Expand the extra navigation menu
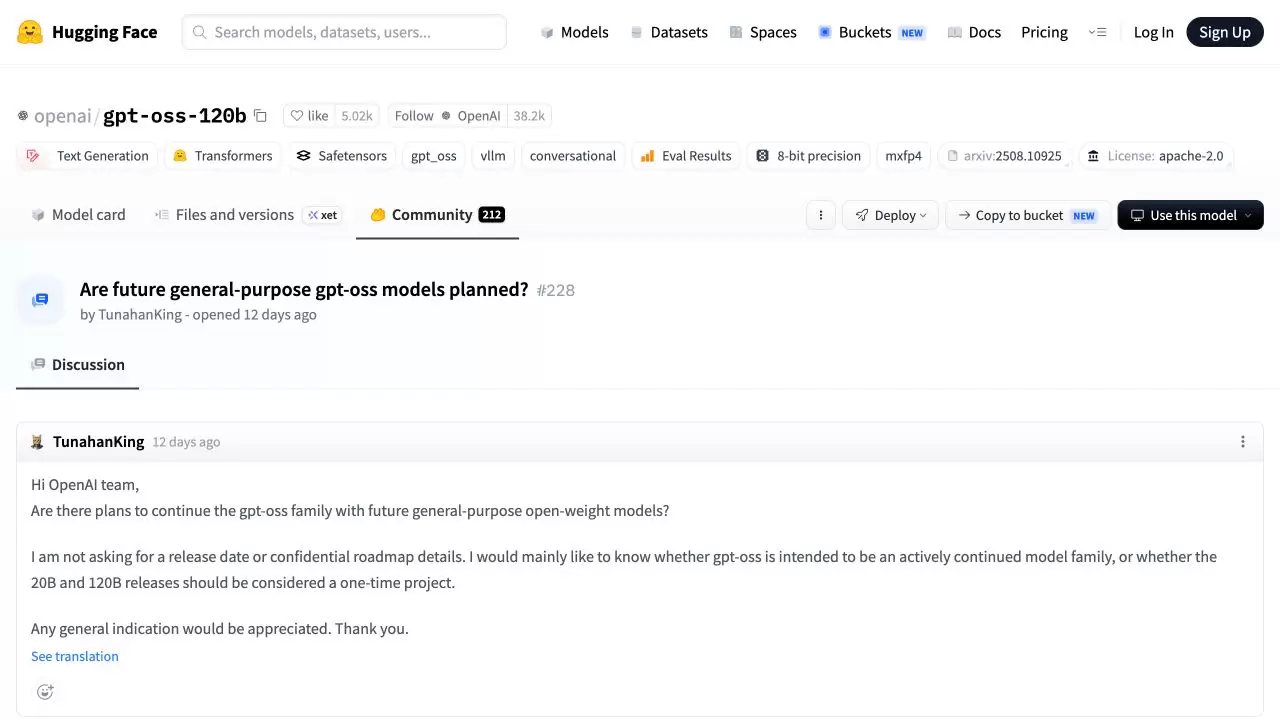Image resolution: width=1280 pixels, height=720 pixels. [1097, 32]
